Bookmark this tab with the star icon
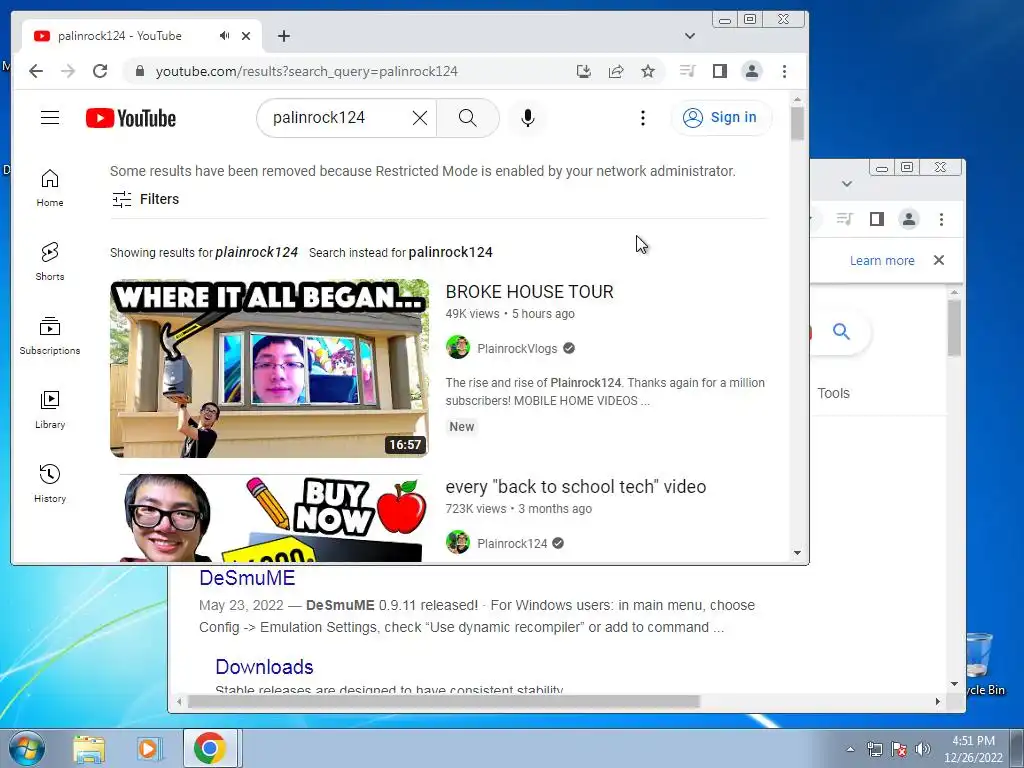 [648, 71]
